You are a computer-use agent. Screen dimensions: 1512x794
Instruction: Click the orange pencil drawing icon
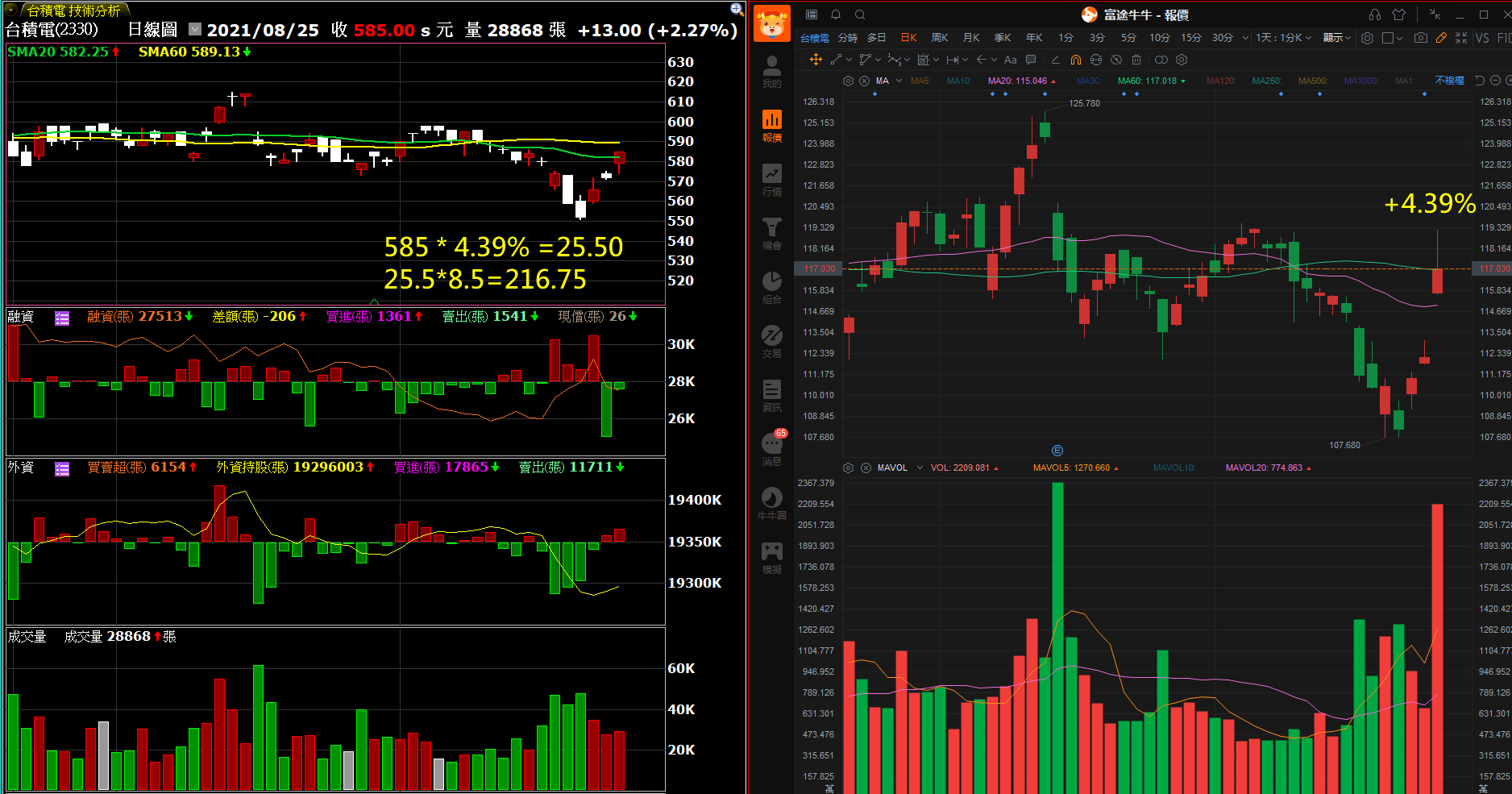(x=1441, y=38)
